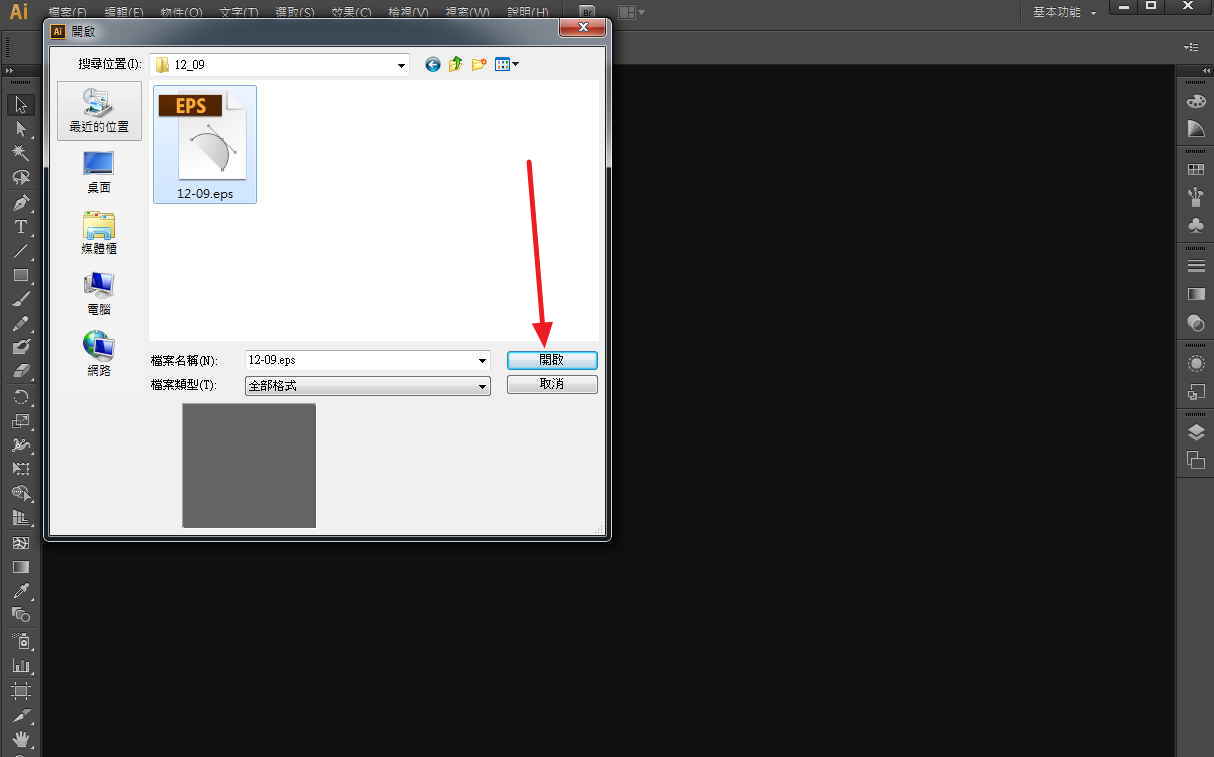
Task: Open the Graphic Styles panel icon
Action: coord(1195,391)
